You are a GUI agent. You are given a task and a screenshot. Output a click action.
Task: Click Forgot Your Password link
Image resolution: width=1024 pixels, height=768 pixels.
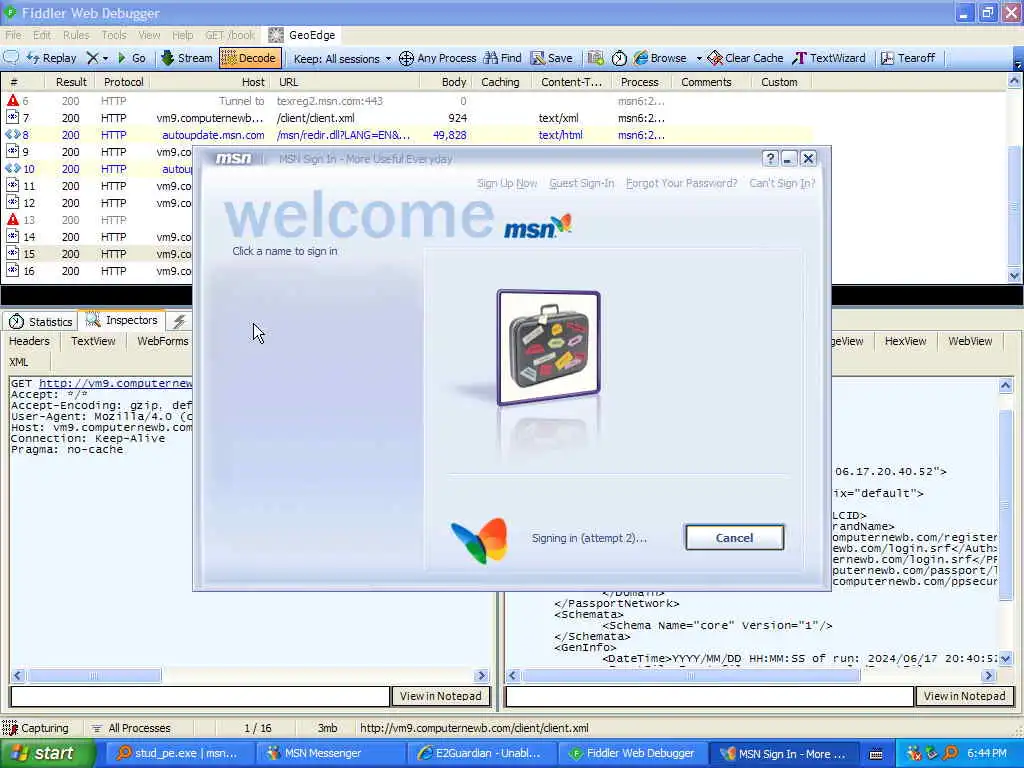click(681, 183)
